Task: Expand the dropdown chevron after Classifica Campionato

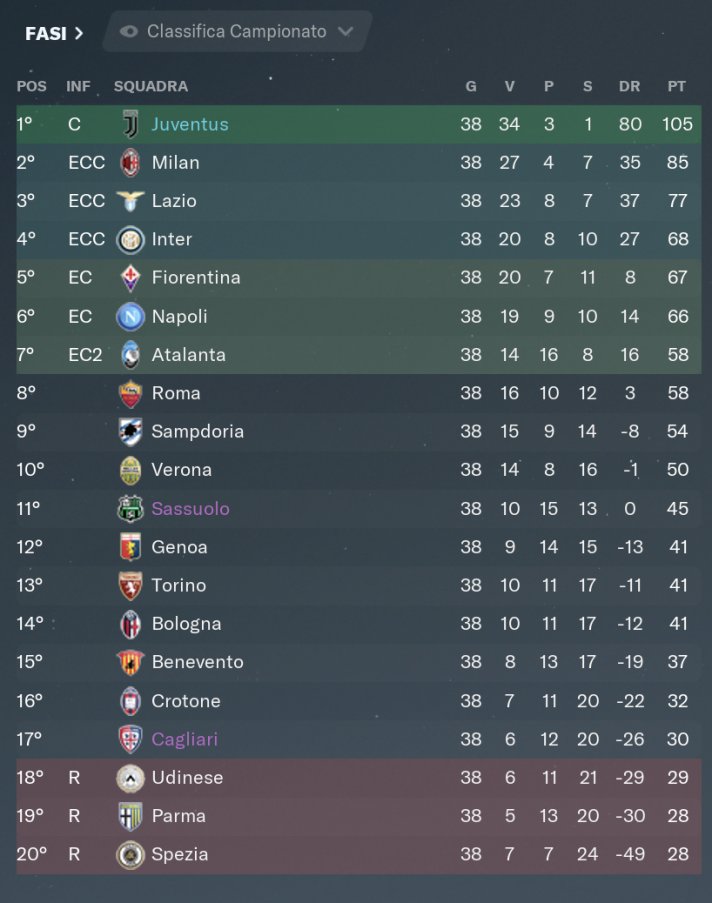Action: pos(346,31)
